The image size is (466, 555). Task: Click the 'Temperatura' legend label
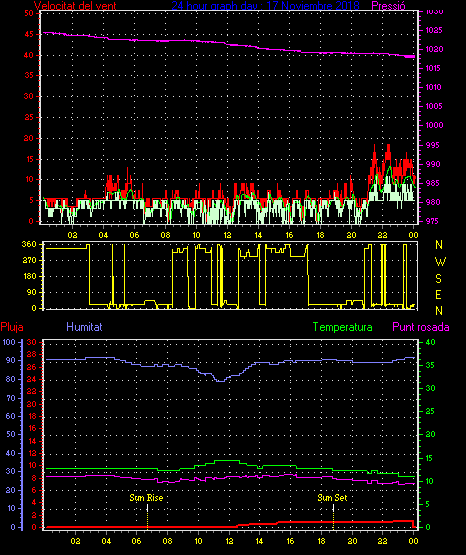[343, 327]
